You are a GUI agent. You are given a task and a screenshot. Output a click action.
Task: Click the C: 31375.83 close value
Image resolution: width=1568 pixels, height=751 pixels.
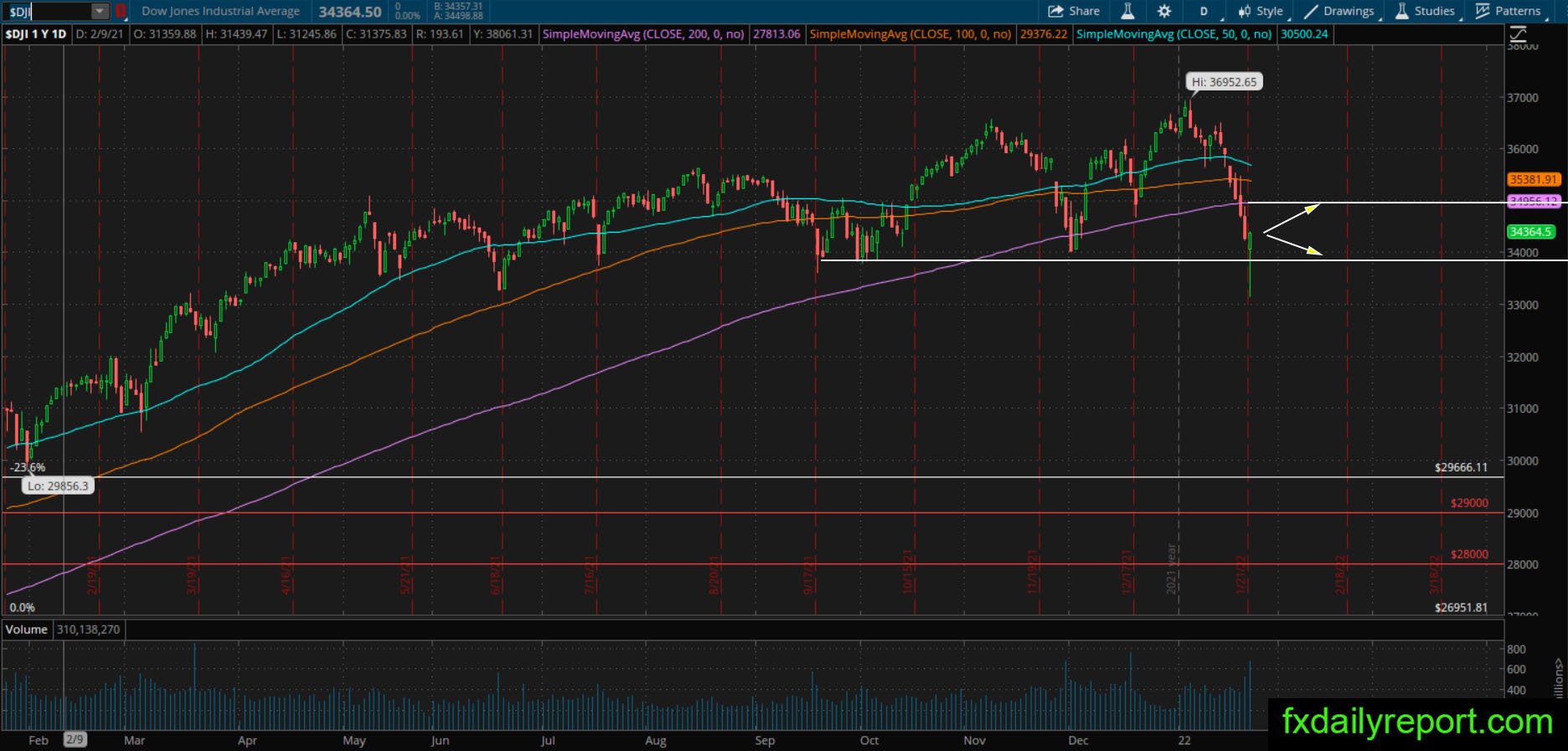coord(375,34)
